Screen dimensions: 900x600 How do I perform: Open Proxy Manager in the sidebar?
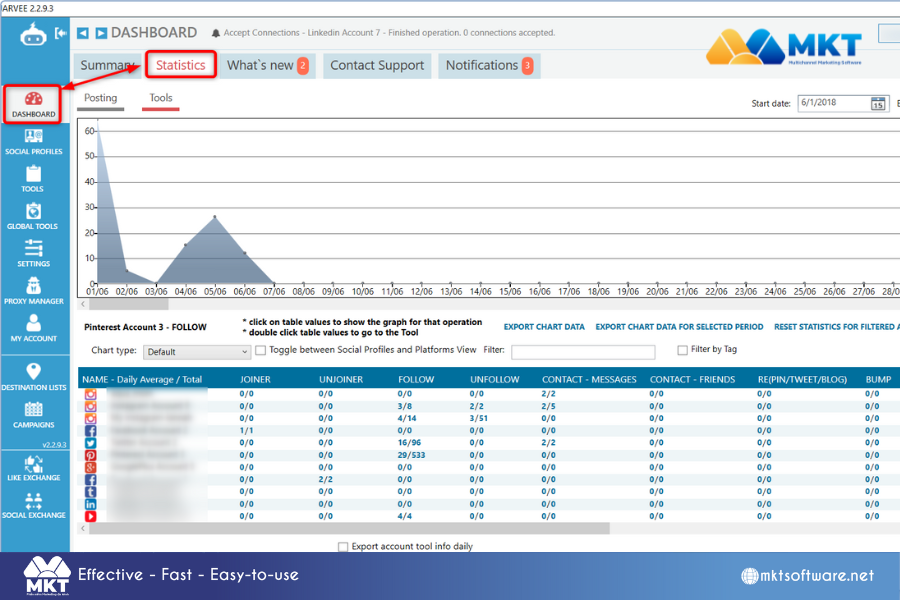[x=34, y=291]
